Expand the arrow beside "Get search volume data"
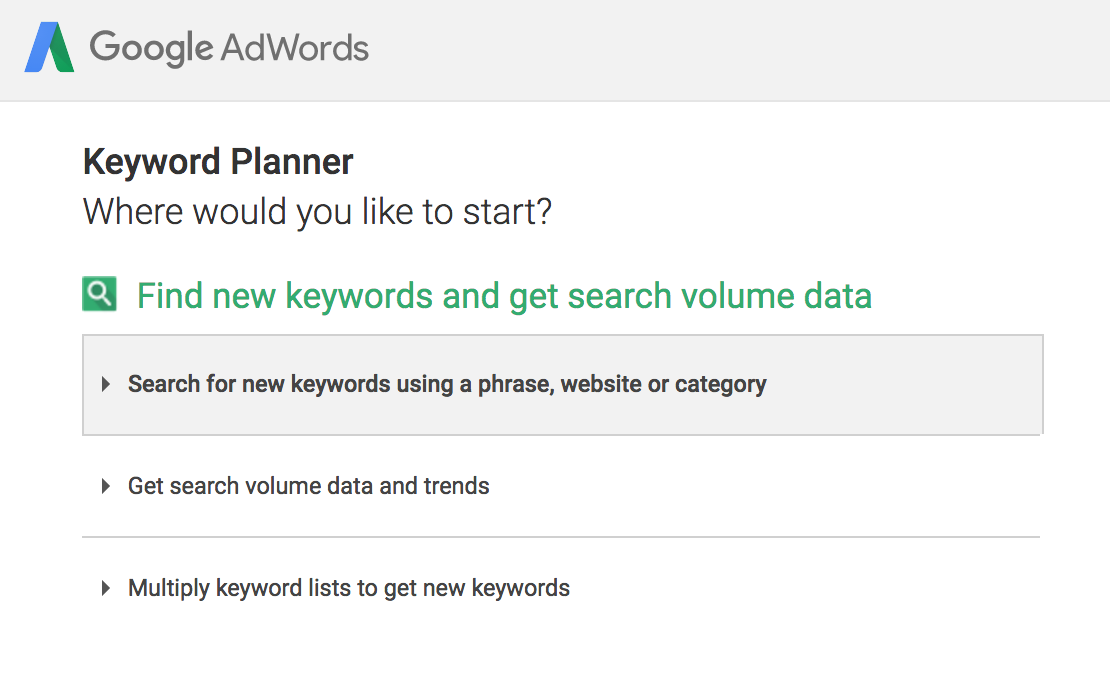The width and height of the screenshot is (1110, 674). (106, 487)
